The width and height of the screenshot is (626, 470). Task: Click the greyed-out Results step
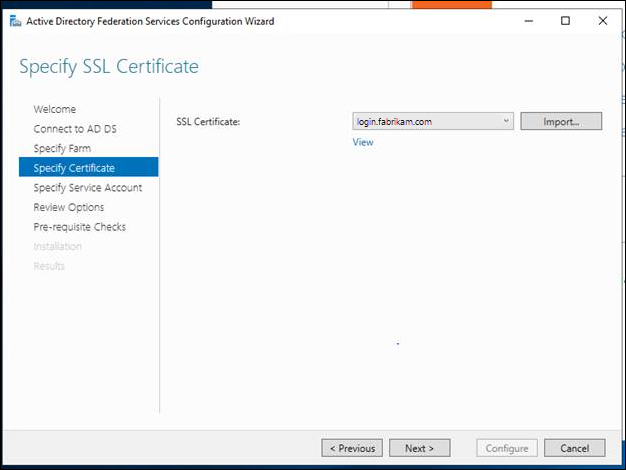point(49,266)
